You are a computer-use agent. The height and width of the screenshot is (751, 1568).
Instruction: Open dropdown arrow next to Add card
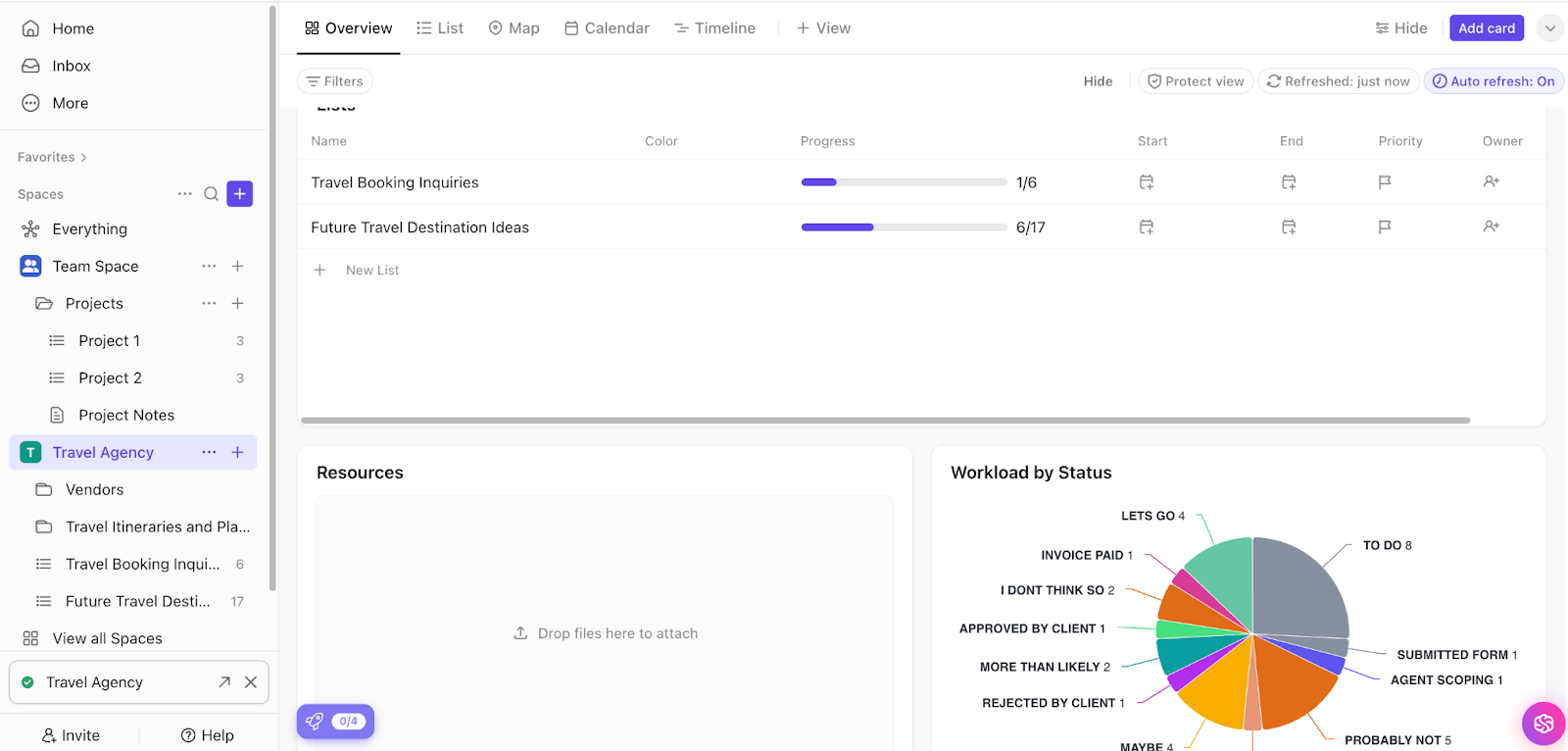coord(1549,28)
